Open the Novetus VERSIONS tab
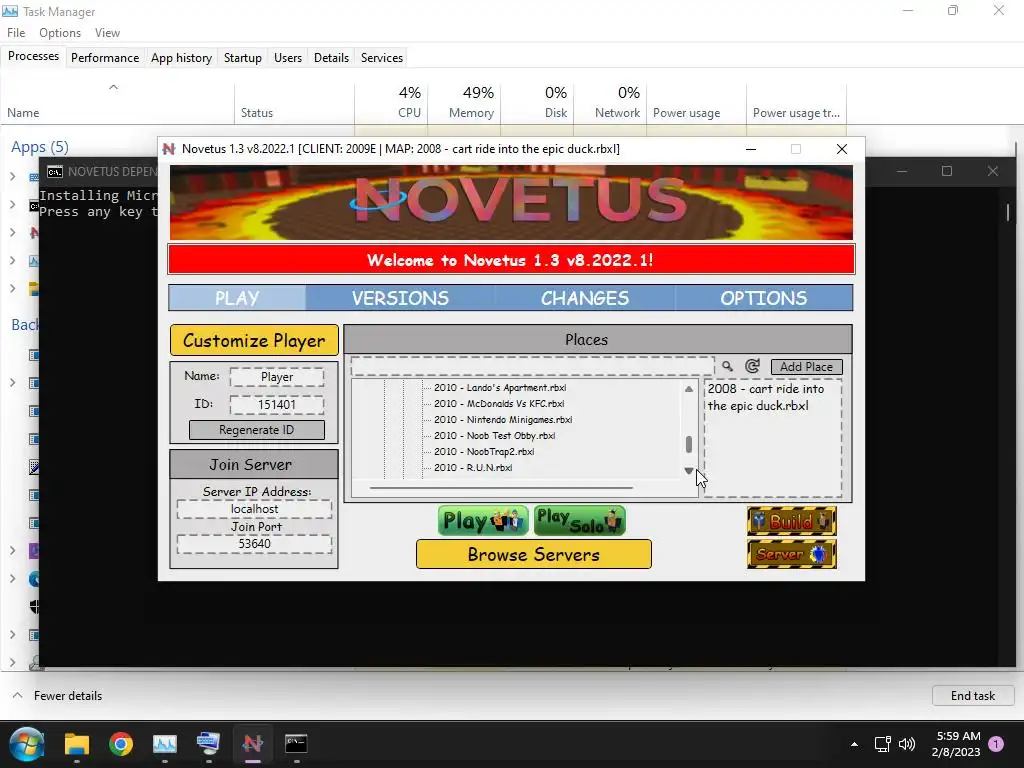The width and height of the screenshot is (1024, 768). pos(400,298)
